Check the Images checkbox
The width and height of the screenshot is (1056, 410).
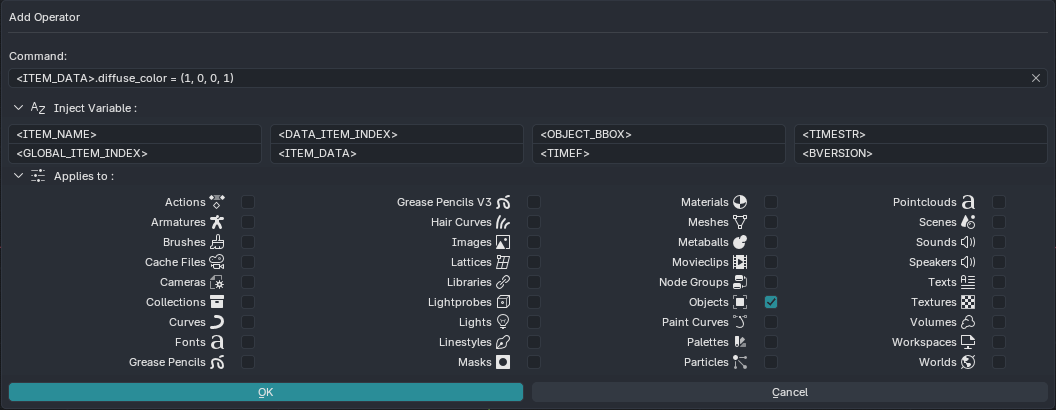(534, 242)
